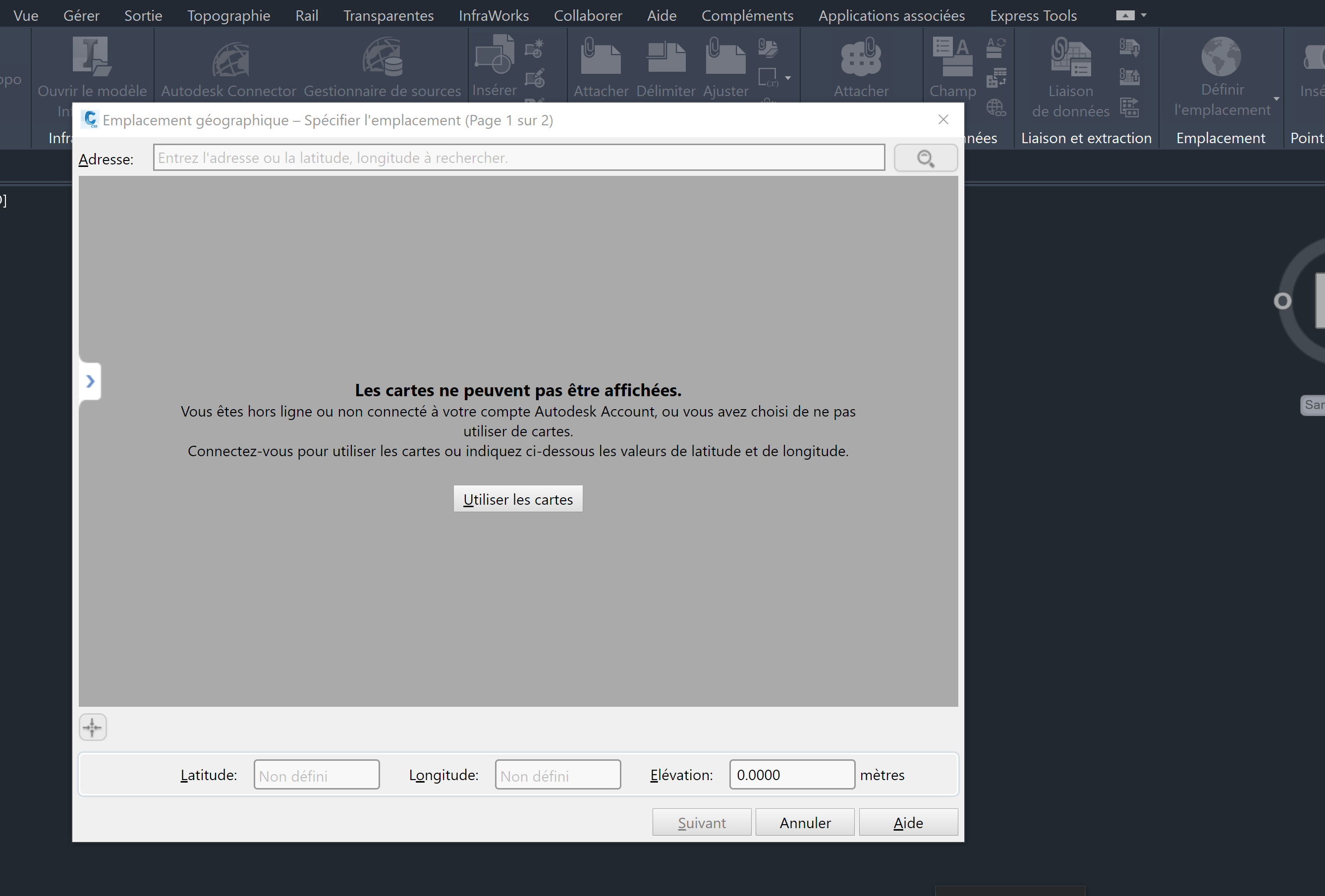Click Définir l'emplacement globe icon
Image resolution: width=1325 pixels, height=896 pixels.
click(1220, 56)
